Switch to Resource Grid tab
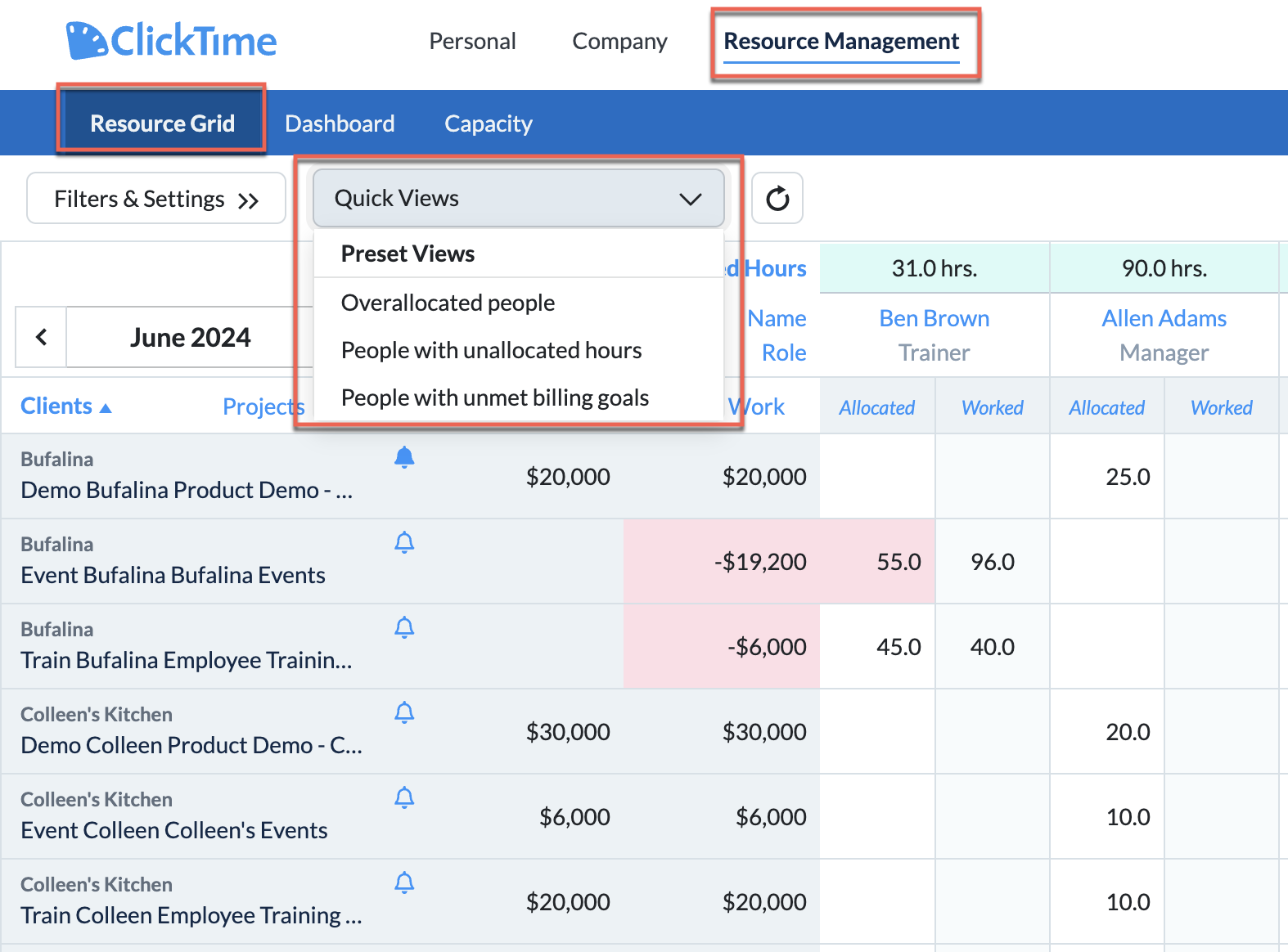Screen dimensions: 1288x952 [162, 123]
